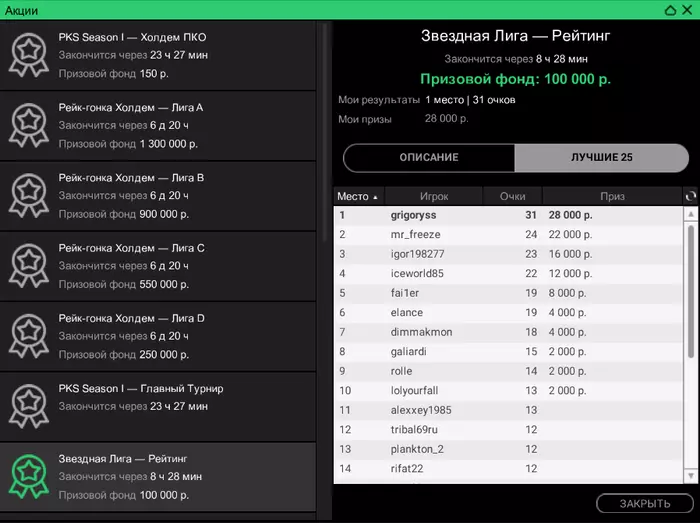Click the Призовой фонд: 100 000 р. heading
Viewport: 700px width, 523px height.
[x=515, y=79]
